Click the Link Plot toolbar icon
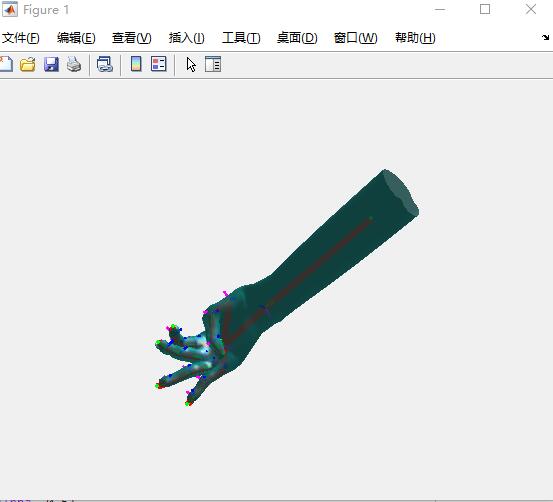Image resolution: width=553 pixels, height=502 pixels. point(105,64)
